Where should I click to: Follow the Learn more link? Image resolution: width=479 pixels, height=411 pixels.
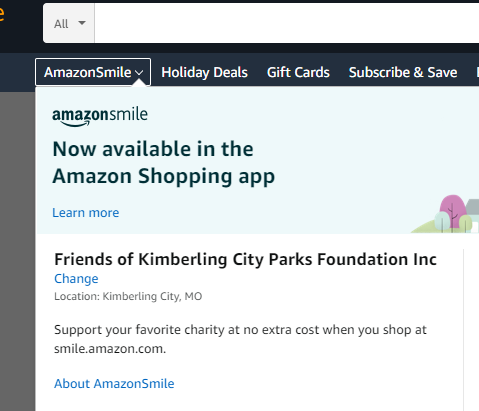tap(86, 213)
